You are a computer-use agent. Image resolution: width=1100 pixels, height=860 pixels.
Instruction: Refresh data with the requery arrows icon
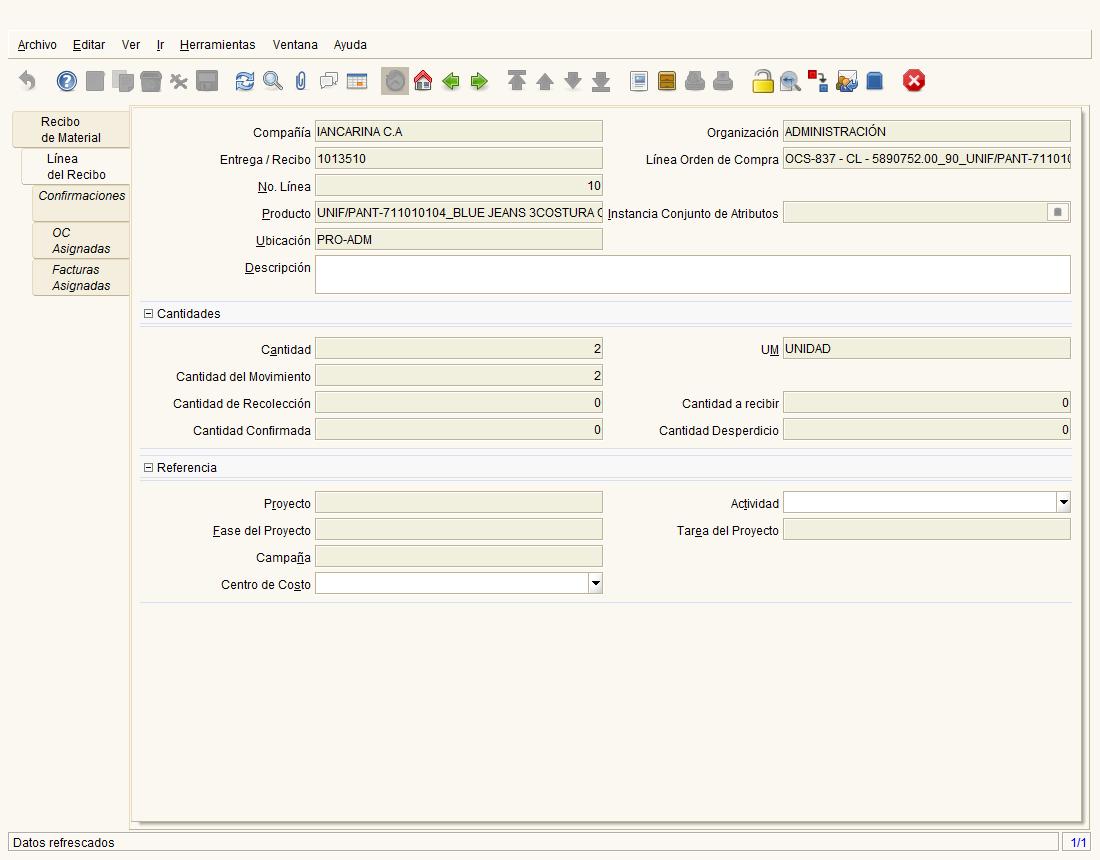[244, 81]
